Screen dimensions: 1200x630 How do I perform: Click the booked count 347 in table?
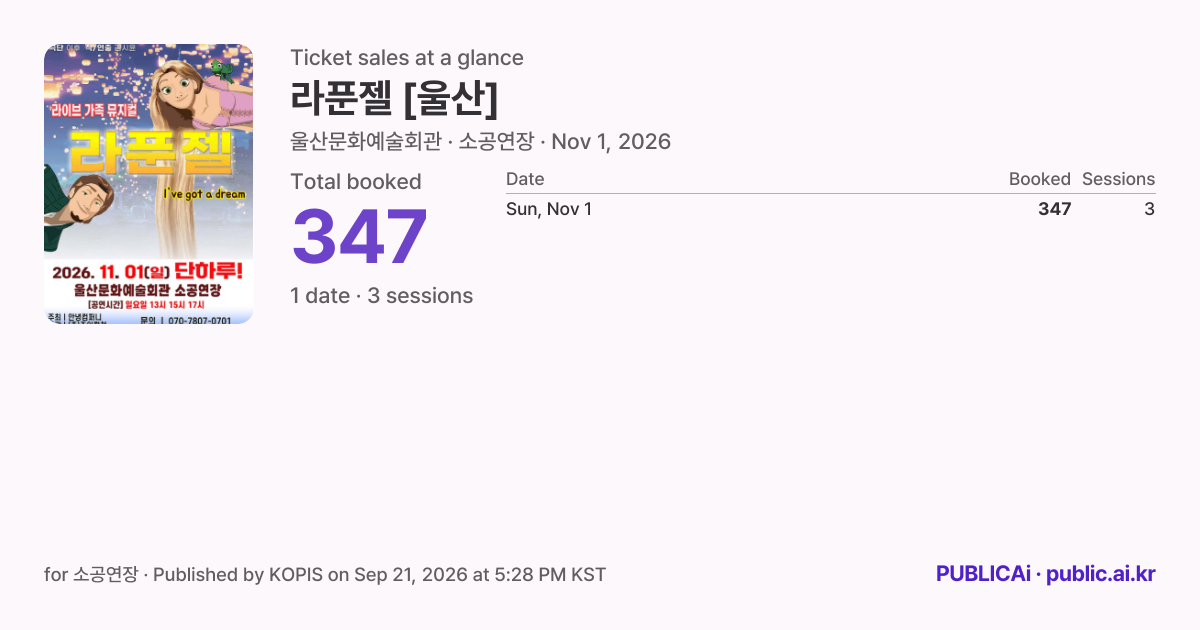click(x=1055, y=209)
